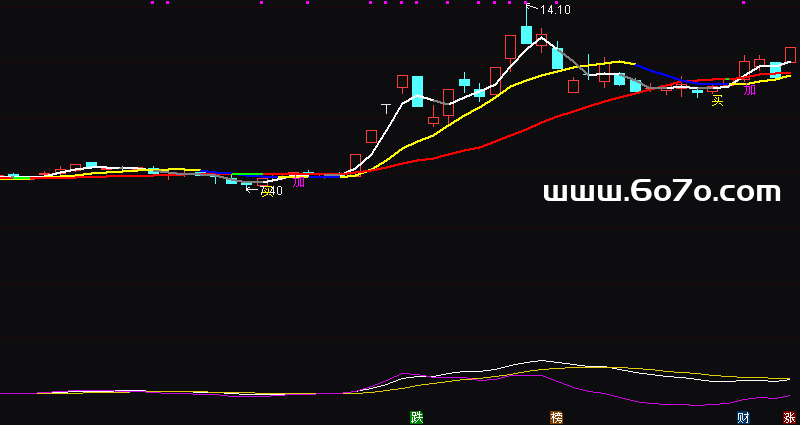Select the last red candle at right edge
The image size is (800, 425).
click(x=790, y=55)
